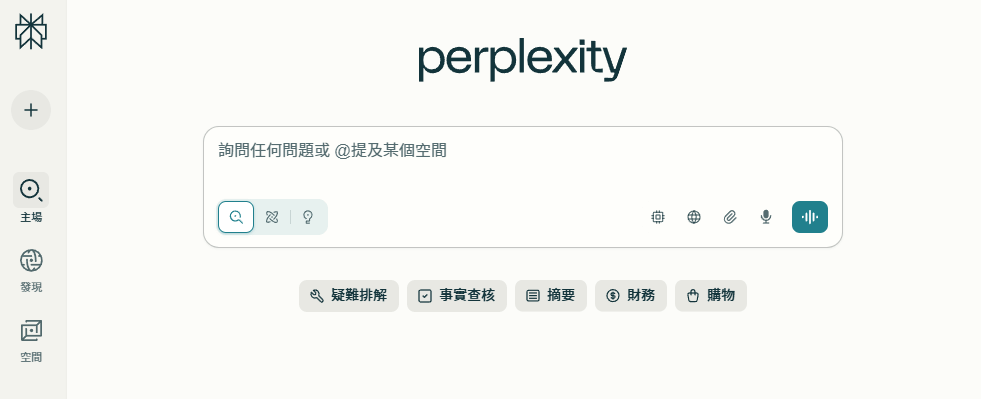The width and height of the screenshot is (981, 399).
Task: Open the 空間 spaces section
Action: coord(31,339)
